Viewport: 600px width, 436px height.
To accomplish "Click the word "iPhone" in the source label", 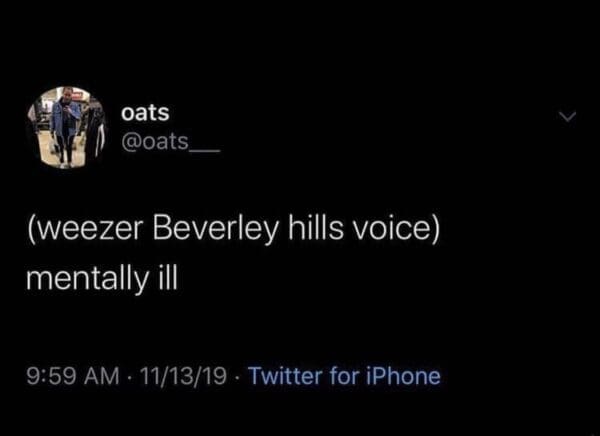I will (404, 377).
